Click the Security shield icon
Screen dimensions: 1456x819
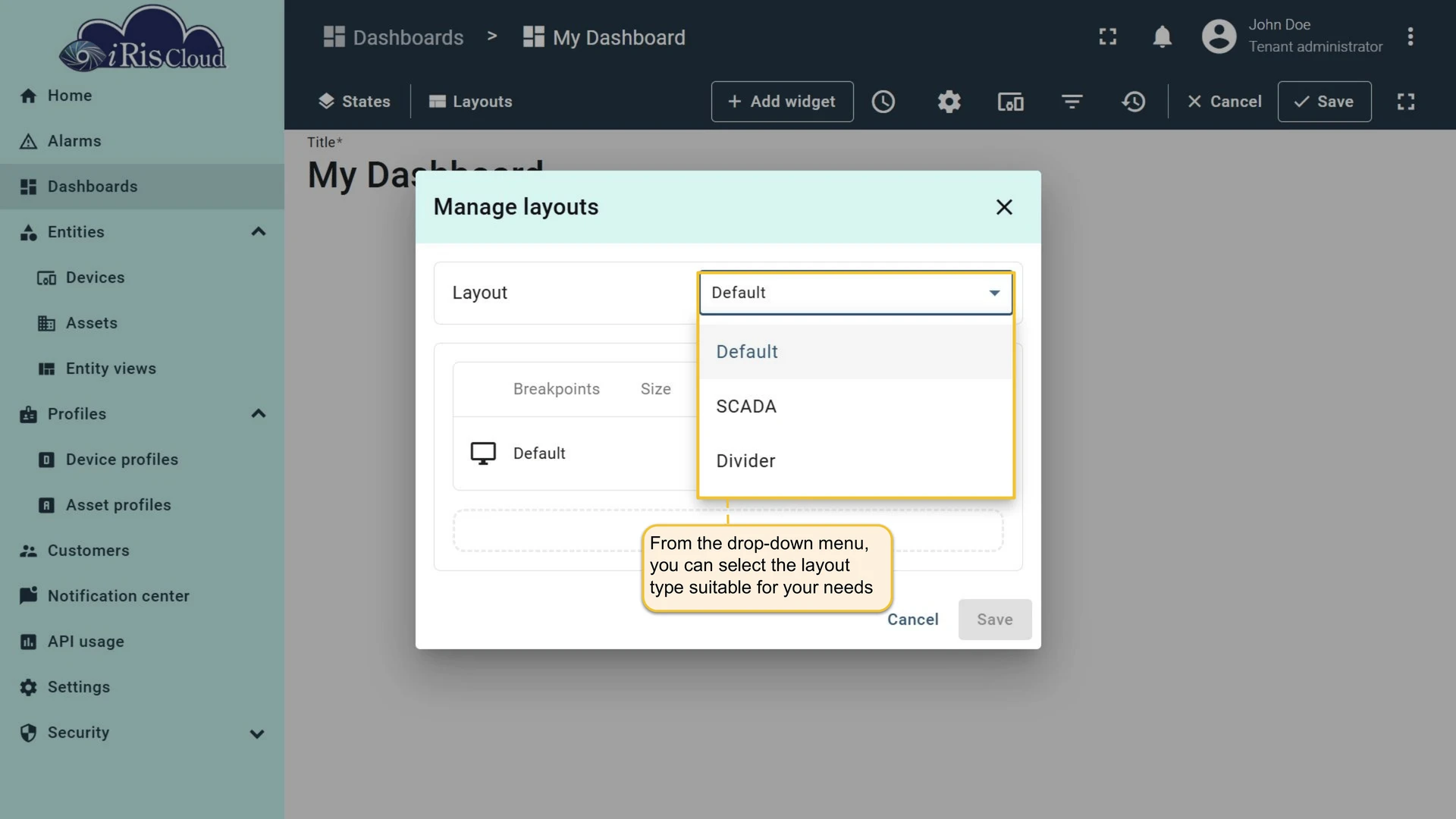28,733
